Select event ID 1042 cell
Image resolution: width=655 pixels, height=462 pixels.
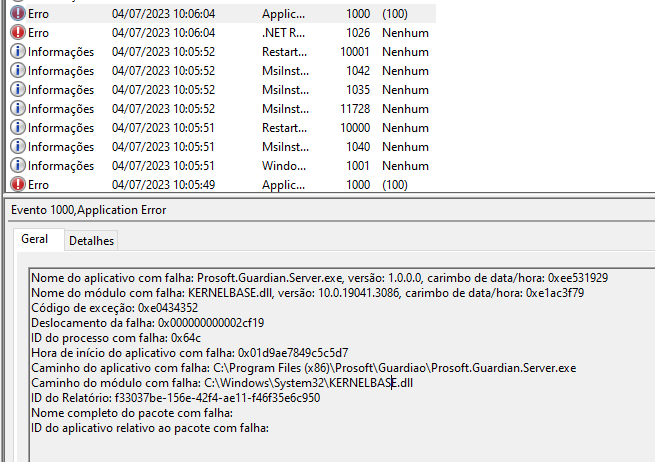[x=358, y=71]
